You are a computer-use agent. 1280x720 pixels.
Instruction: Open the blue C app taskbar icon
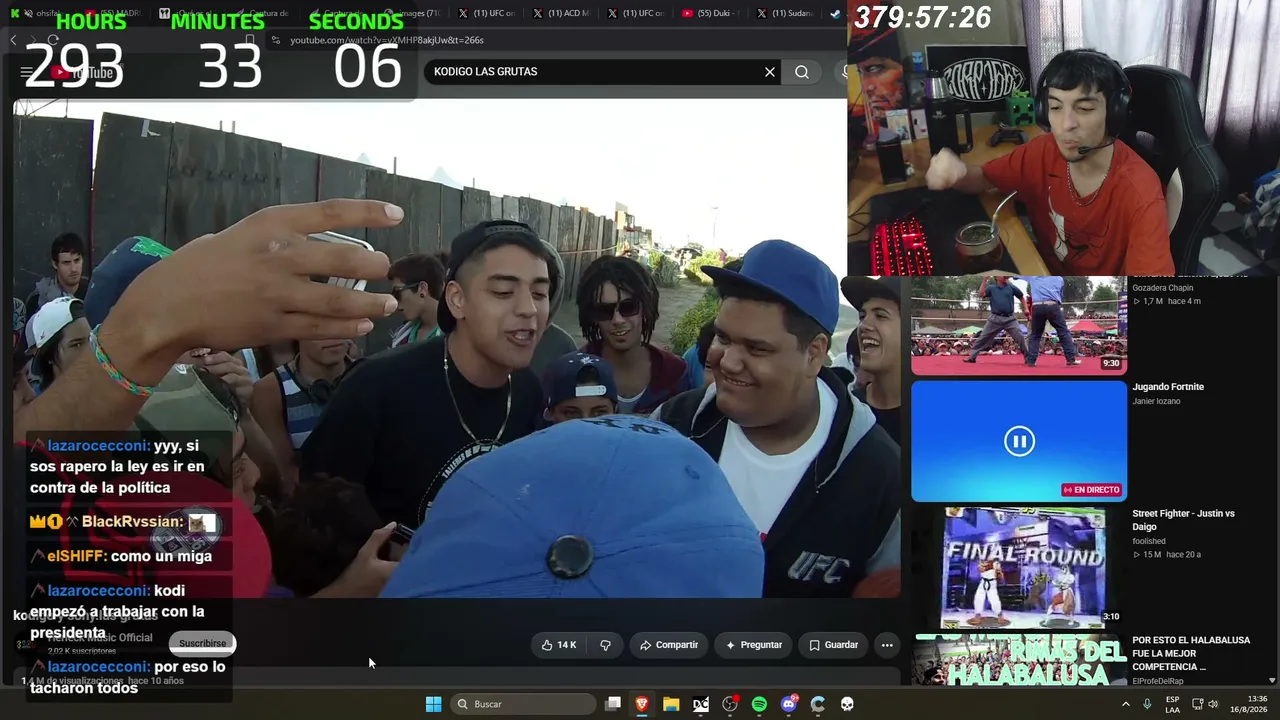[818, 704]
